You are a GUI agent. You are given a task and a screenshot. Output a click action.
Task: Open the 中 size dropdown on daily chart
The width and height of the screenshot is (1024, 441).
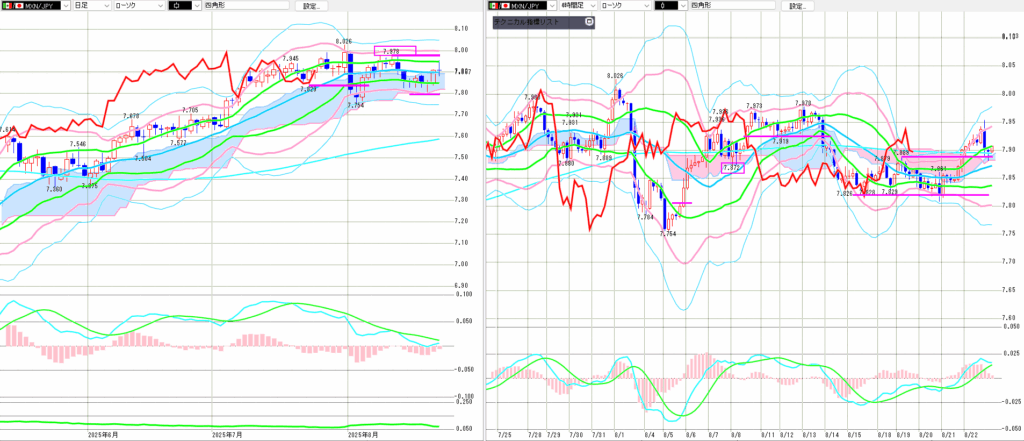click(184, 5)
